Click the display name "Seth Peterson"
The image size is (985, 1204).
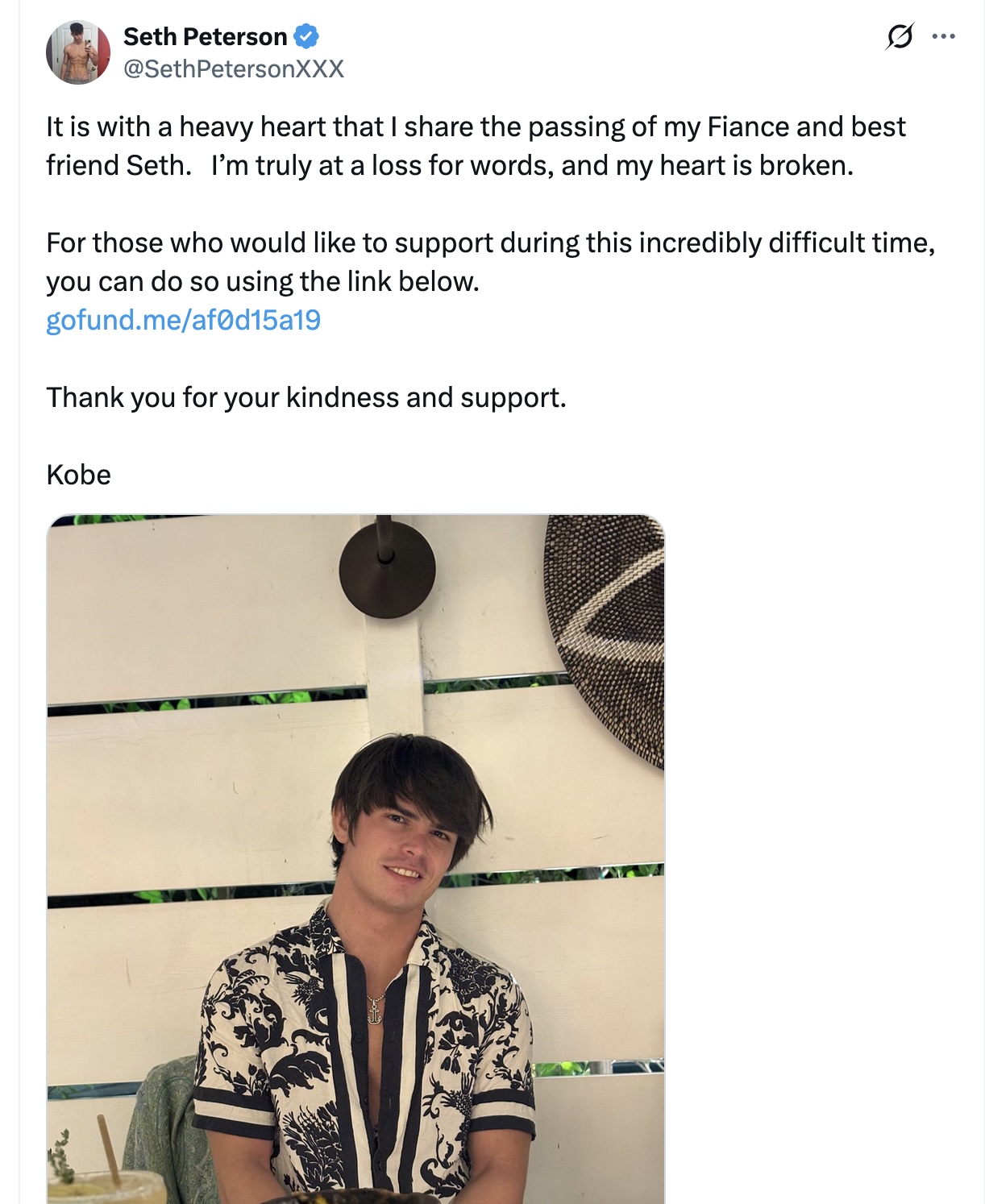tap(205, 36)
